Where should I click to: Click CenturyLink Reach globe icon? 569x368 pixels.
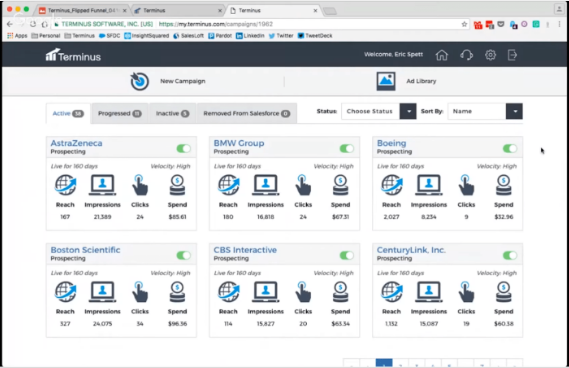(x=392, y=291)
